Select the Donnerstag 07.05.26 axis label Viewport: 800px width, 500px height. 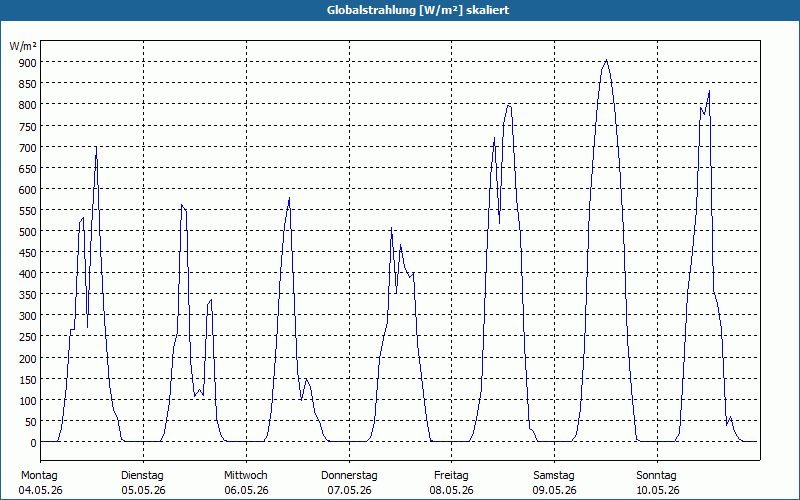[349, 483]
